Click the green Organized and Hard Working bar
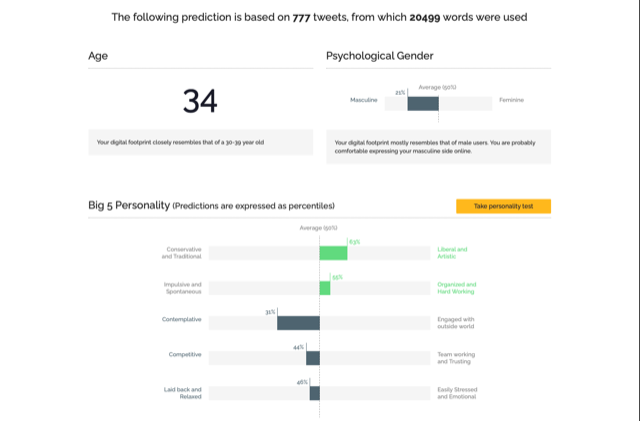 [325, 288]
